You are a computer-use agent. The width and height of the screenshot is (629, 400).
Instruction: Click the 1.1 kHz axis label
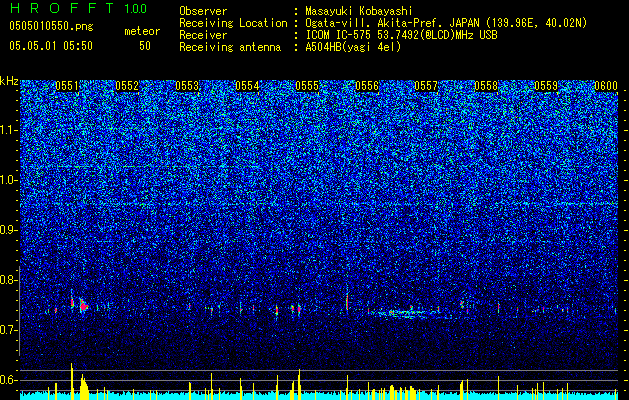coord(9,130)
